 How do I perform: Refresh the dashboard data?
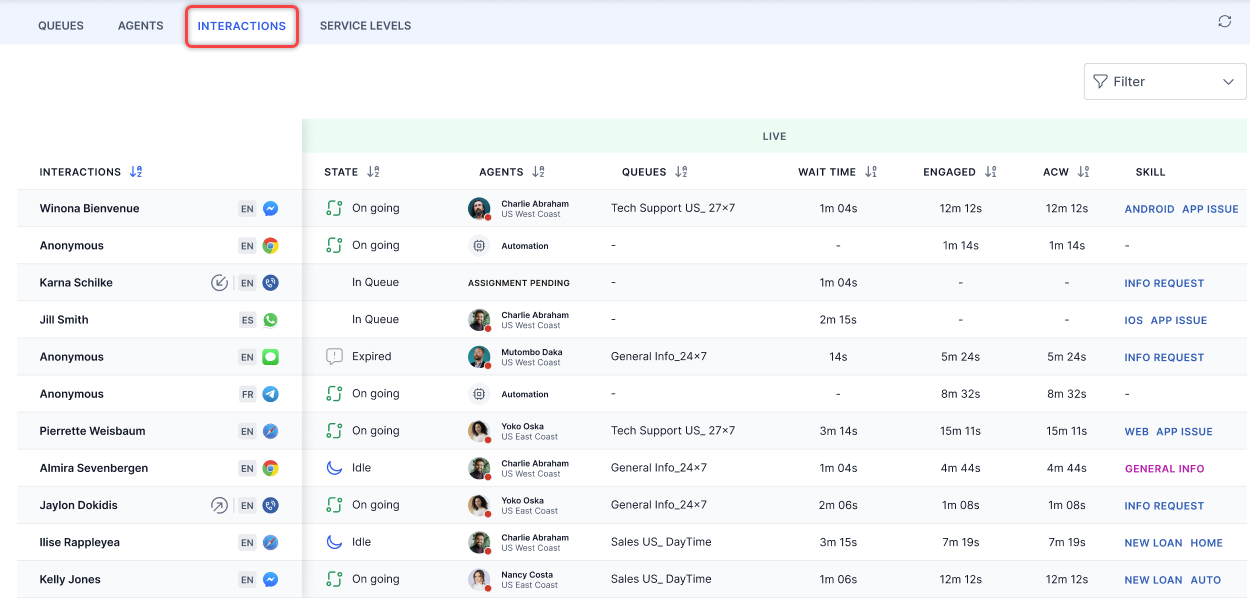tap(1225, 21)
